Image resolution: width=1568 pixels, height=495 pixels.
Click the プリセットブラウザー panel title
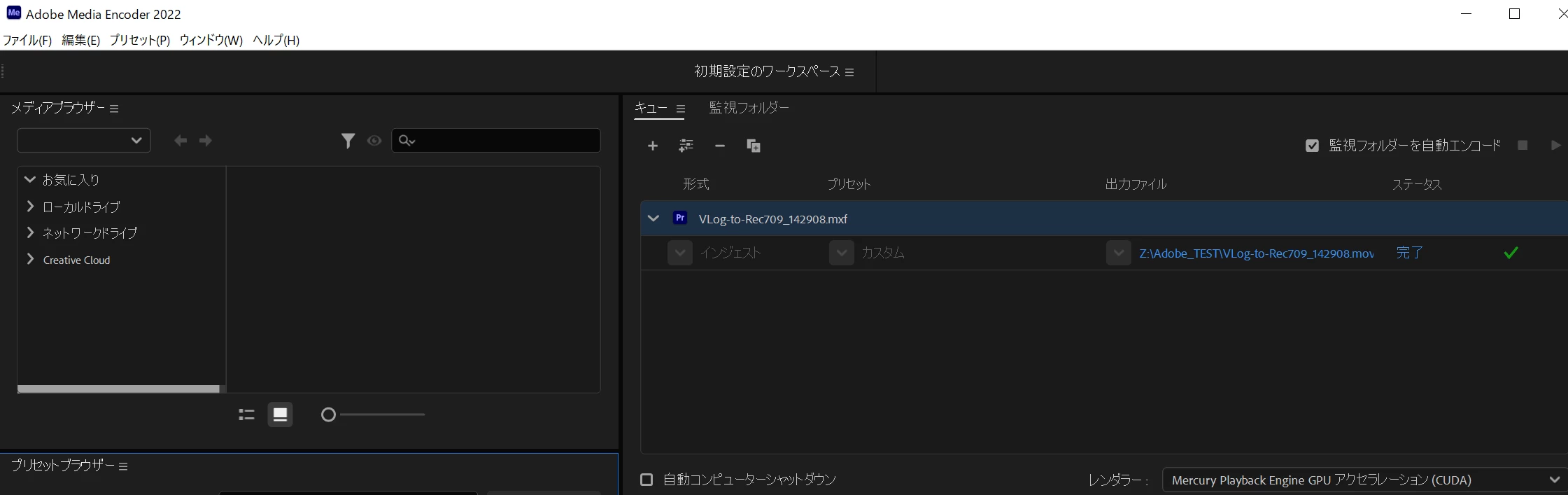point(62,466)
